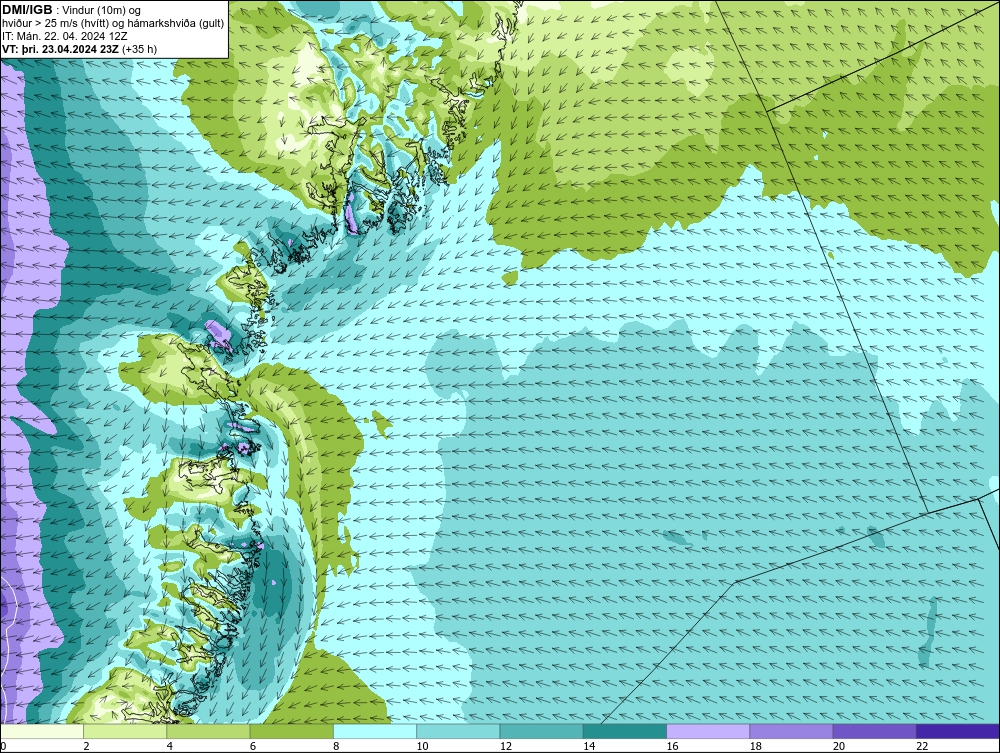Viewport: 1000px width, 753px height.
Task: Click the "DMI/IGB : Vindur (10m) og" title line
Action: point(72,10)
